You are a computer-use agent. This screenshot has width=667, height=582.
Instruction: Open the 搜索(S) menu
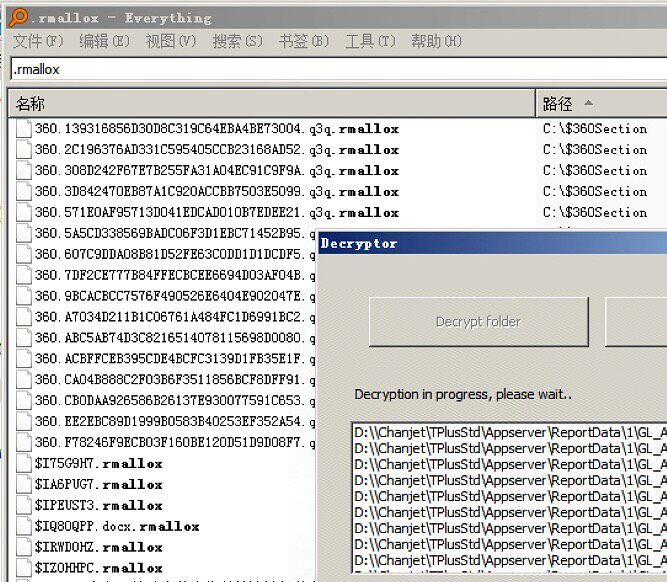tap(238, 41)
